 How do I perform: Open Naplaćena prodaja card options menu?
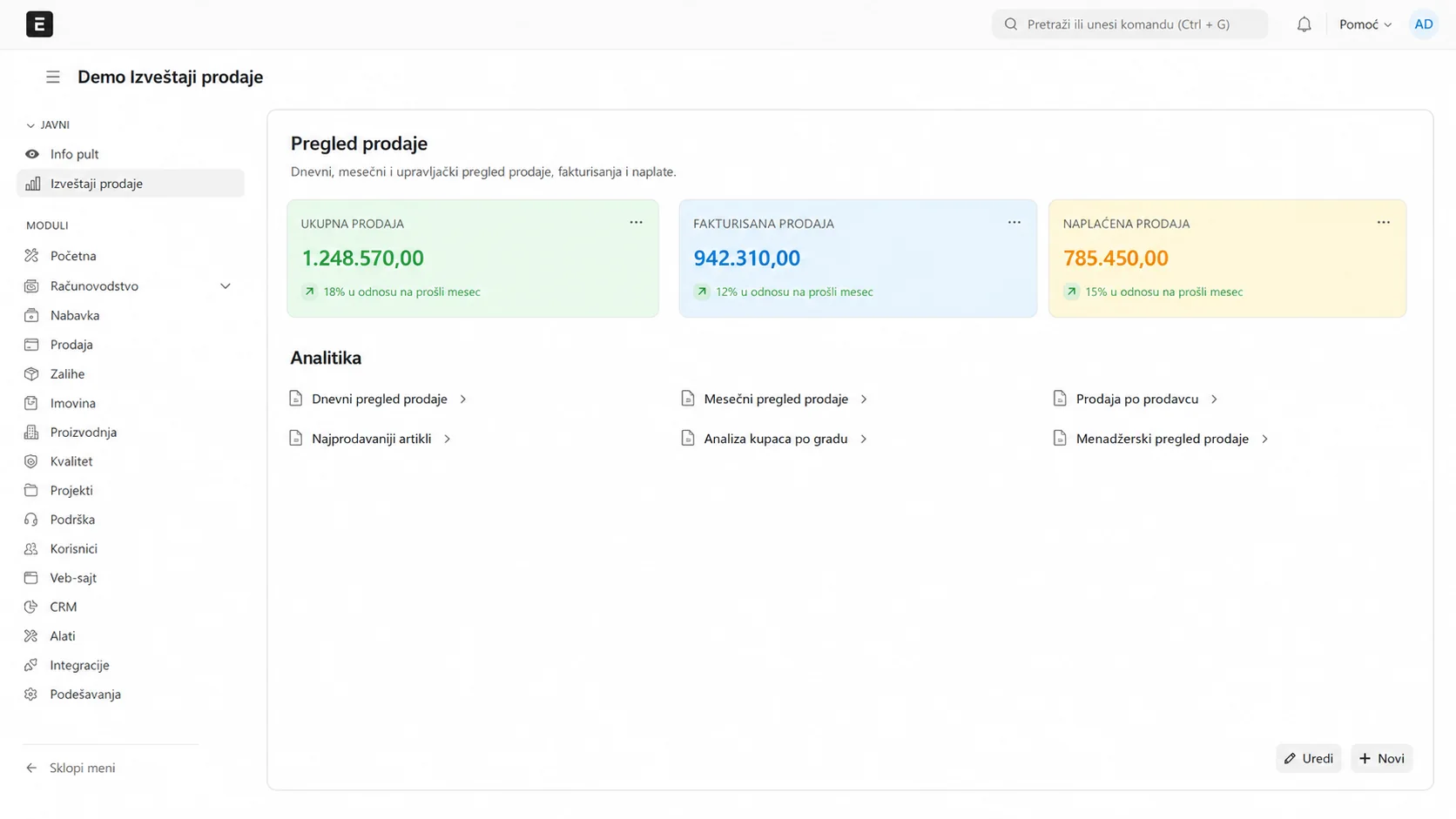[x=1384, y=223]
